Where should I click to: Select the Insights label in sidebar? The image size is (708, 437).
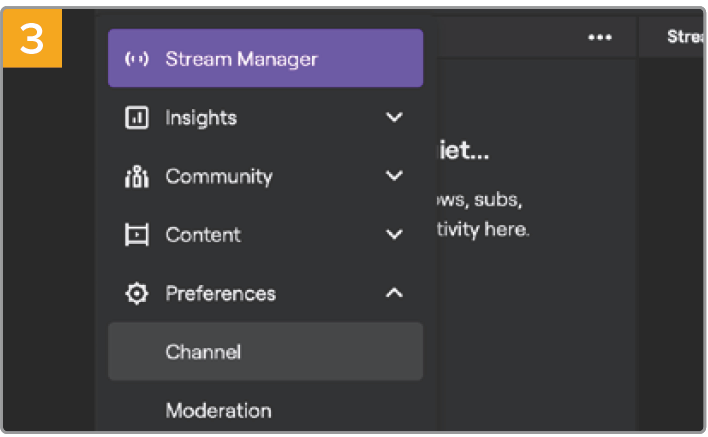pyautogui.click(x=201, y=118)
